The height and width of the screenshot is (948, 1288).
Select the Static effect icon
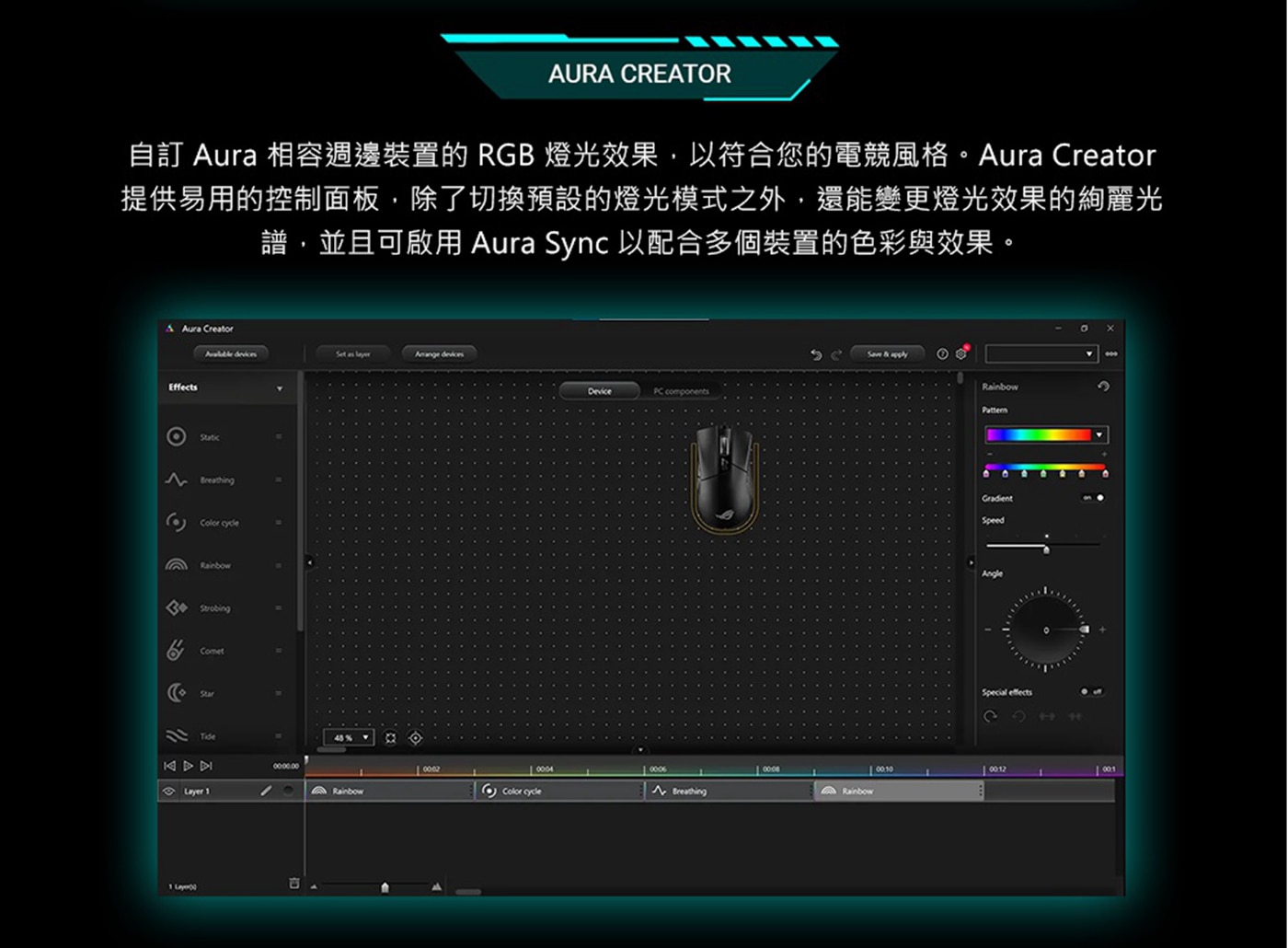pyautogui.click(x=177, y=437)
